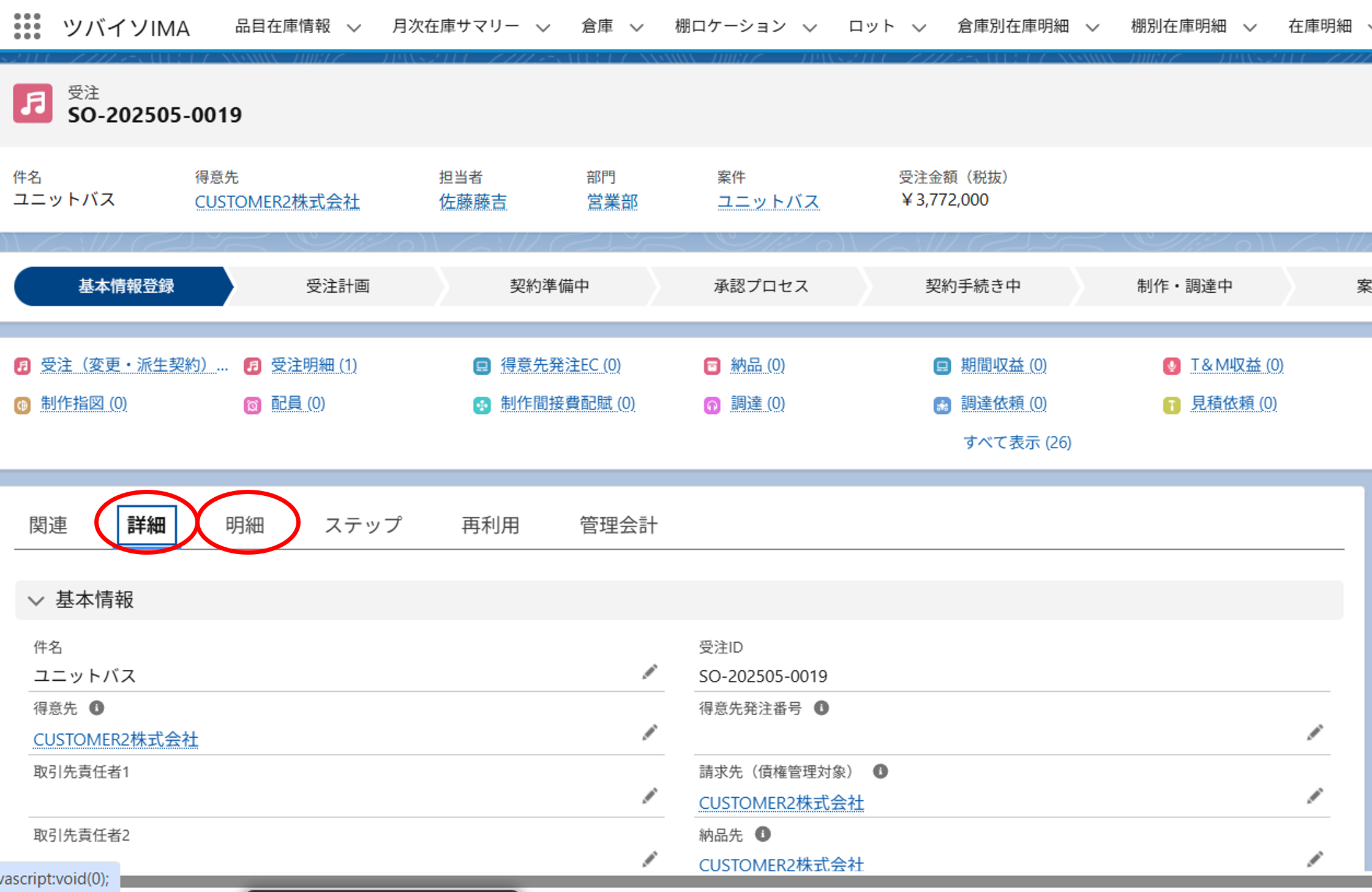Open ロット nav dropdown chevron
The width and height of the screenshot is (1372, 892).
919,28
